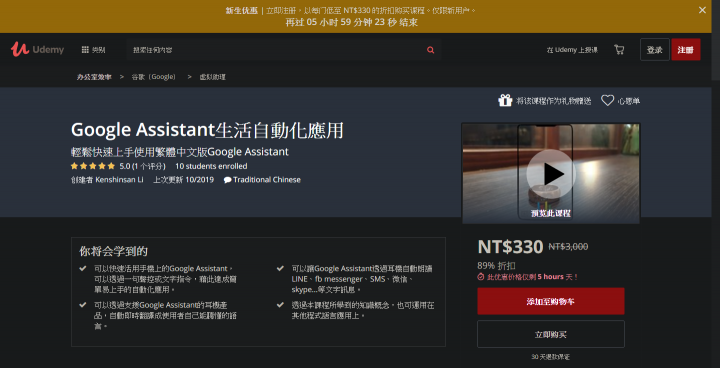
Task: Open the teach on Udemy link
Action: click(572, 50)
